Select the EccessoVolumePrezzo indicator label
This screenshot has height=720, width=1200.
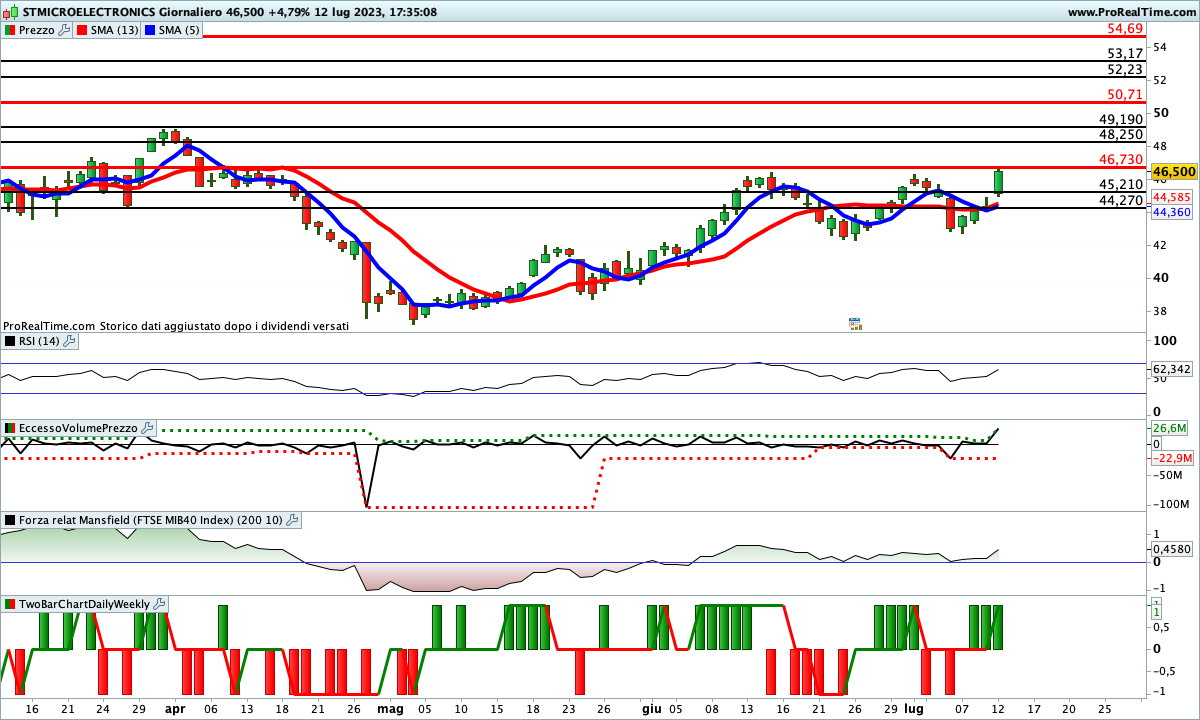click(x=78, y=428)
